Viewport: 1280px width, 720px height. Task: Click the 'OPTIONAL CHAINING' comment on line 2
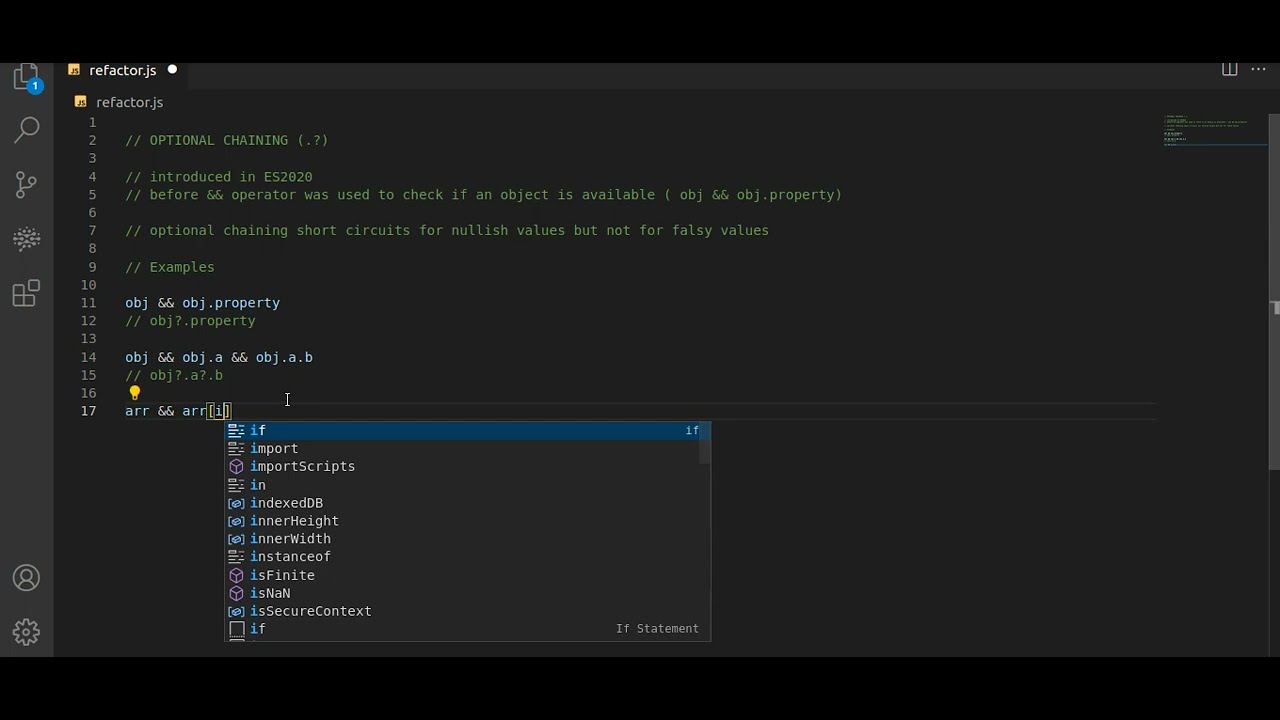point(227,140)
